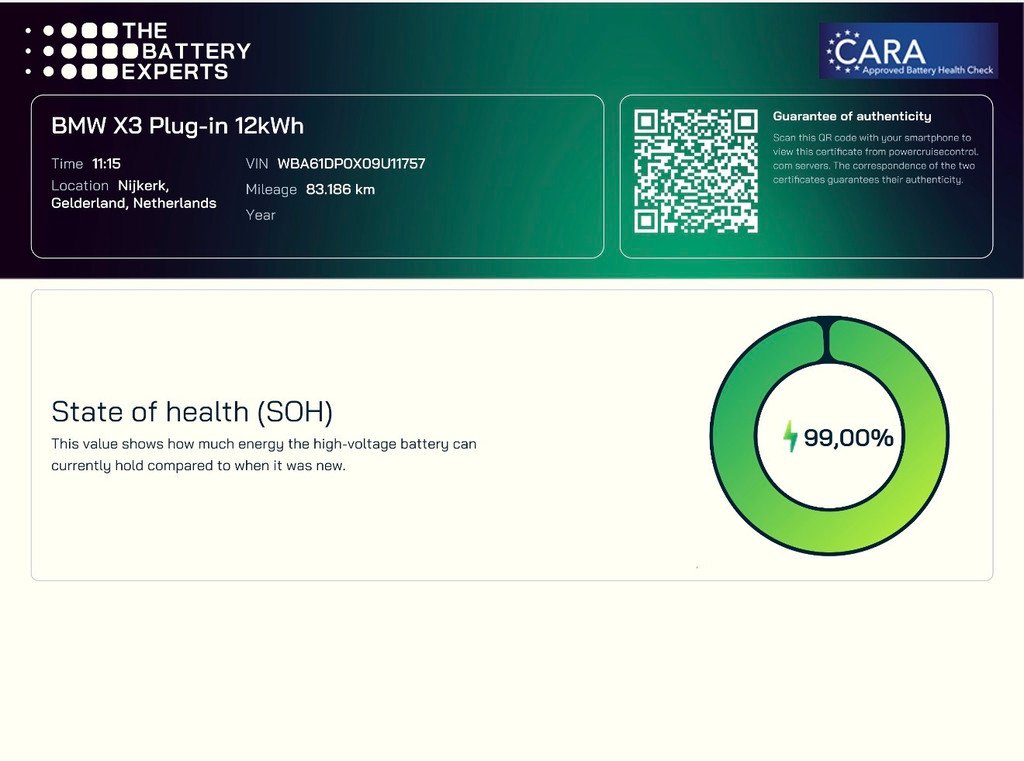Viewport: 1024px width, 761px height.
Task: Click the location Nijkerk, Gelderland, Netherlands
Action: point(134,194)
